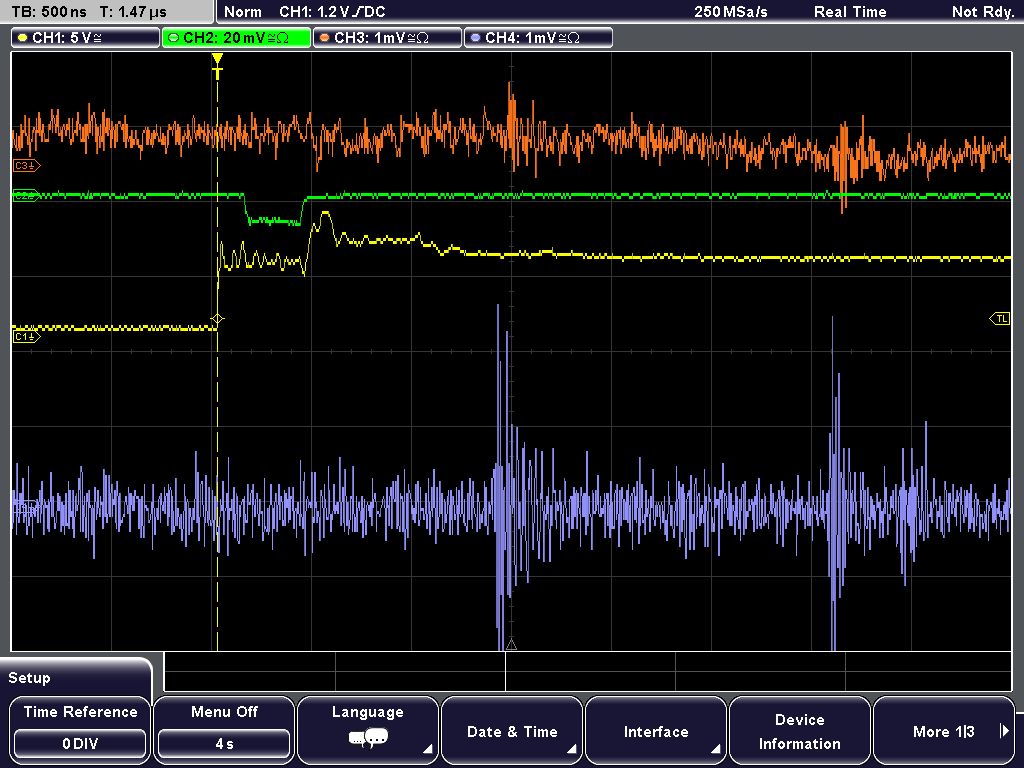Open the Menu Off setting
The width and height of the screenshot is (1024, 768).
click(224, 712)
